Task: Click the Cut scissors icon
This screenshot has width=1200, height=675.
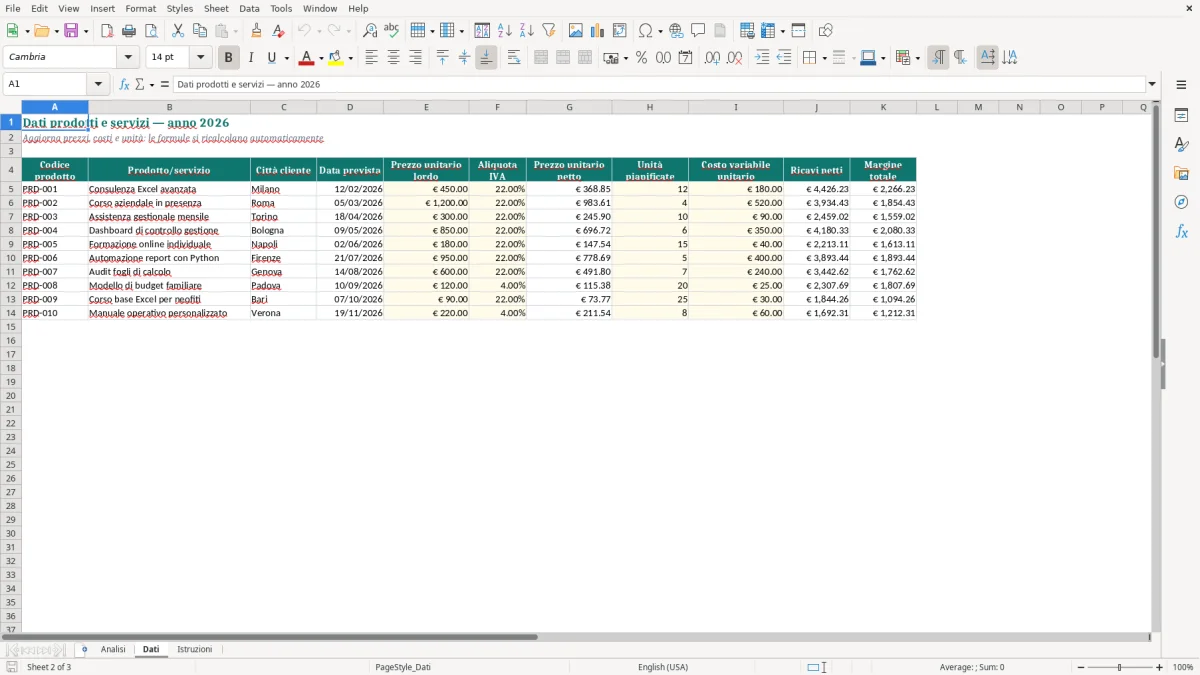Action: (177, 31)
